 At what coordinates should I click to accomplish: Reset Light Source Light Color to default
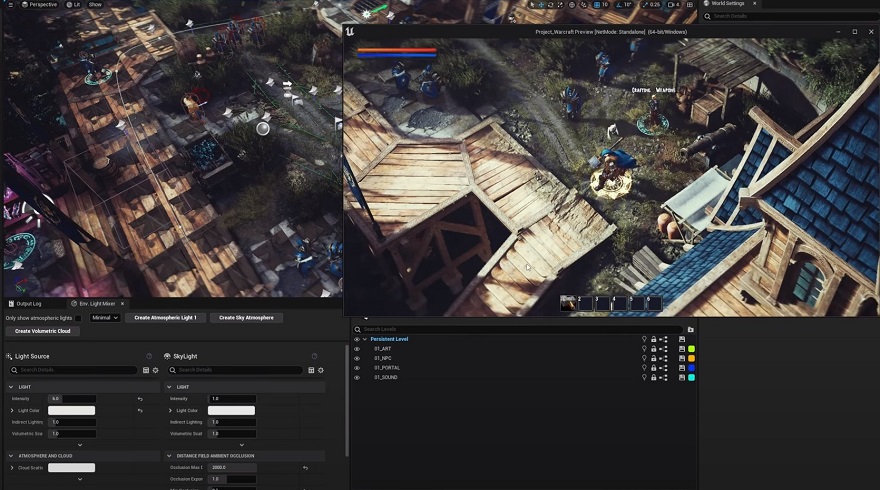click(140, 411)
